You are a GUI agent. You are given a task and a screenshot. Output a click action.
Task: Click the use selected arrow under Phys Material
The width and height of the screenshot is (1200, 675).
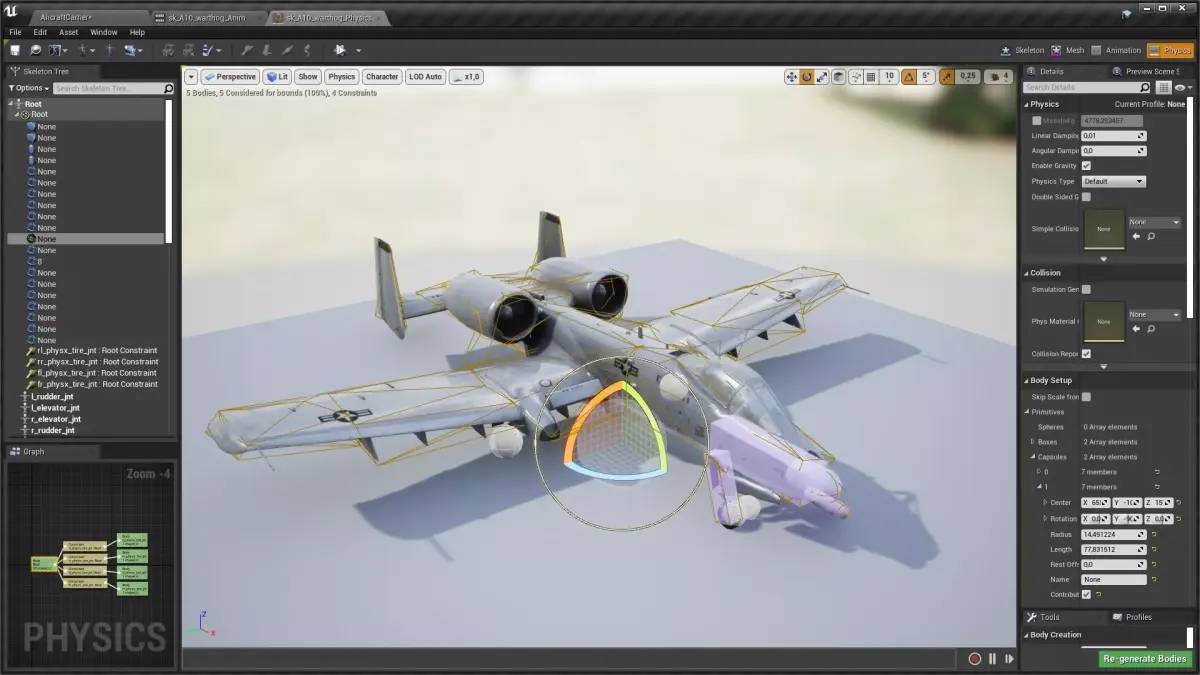(x=1136, y=328)
